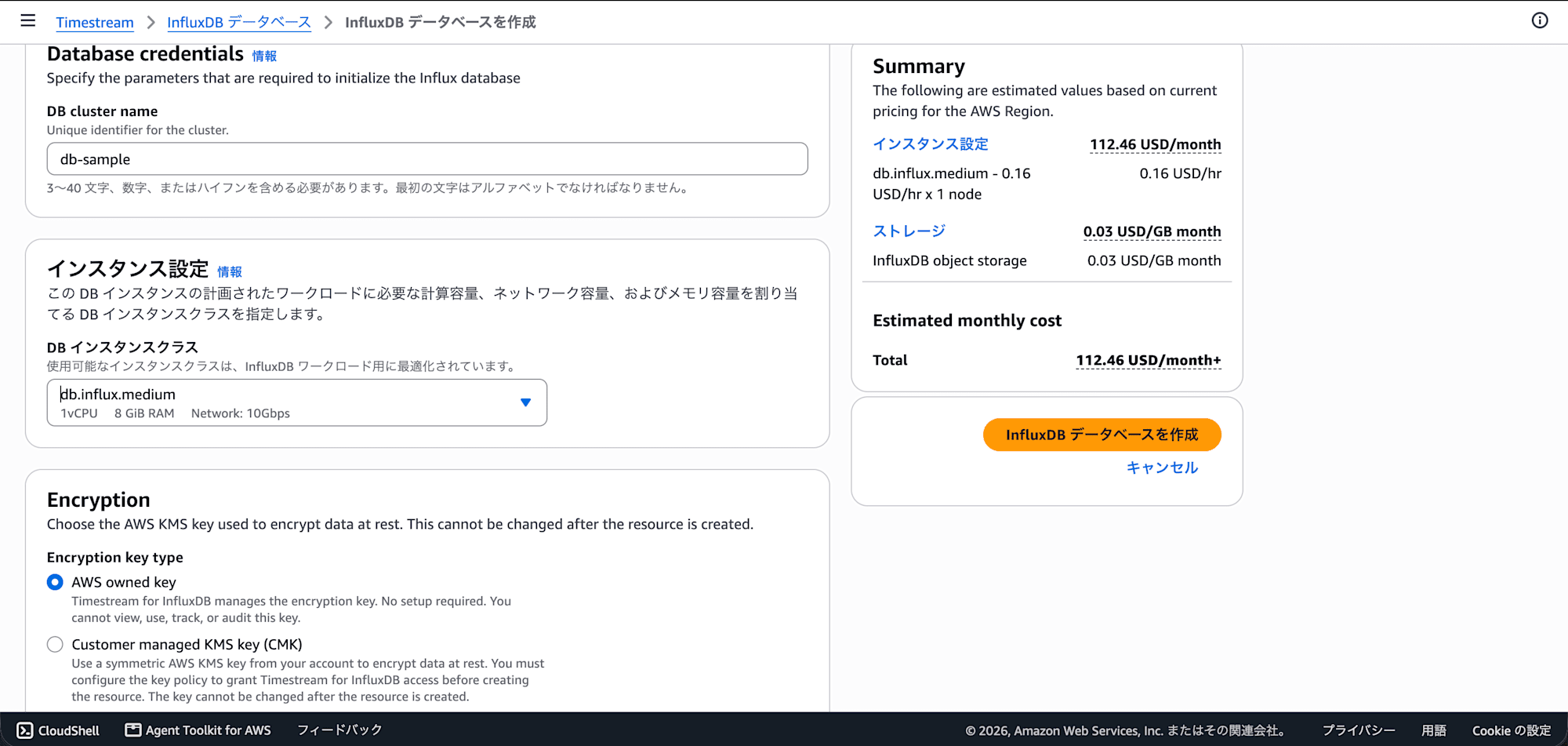Click the Summary heading
Viewport: 1568px width, 746px height.
click(919, 66)
